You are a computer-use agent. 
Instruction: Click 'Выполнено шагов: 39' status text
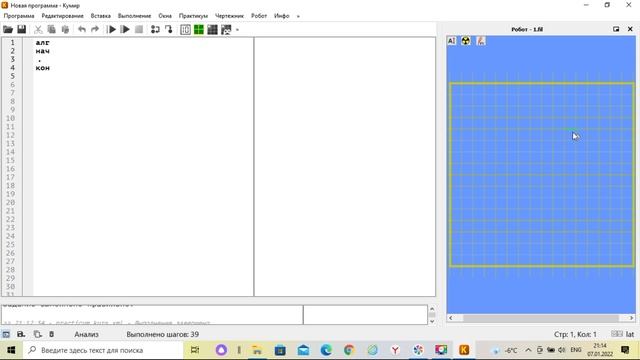(162, 334)
